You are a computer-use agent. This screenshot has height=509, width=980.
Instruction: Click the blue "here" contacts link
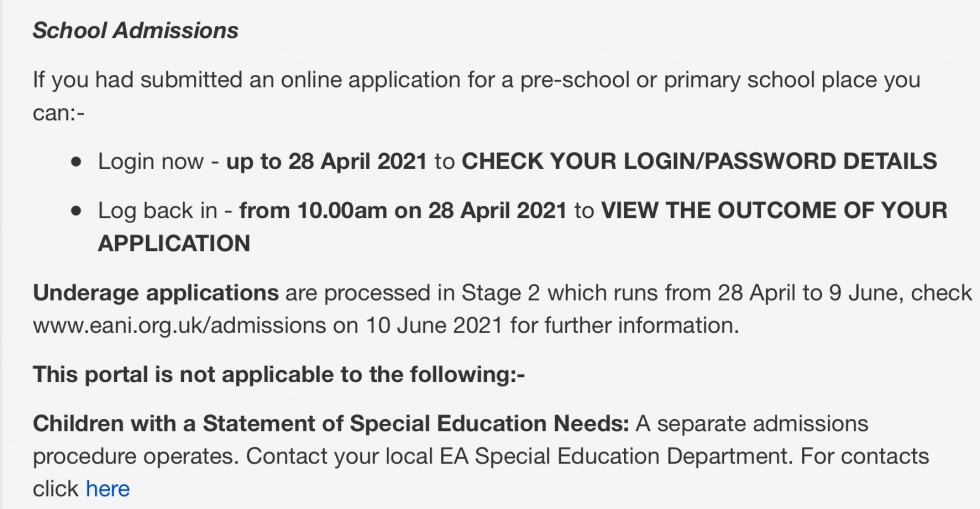click(x=107, y=489)
